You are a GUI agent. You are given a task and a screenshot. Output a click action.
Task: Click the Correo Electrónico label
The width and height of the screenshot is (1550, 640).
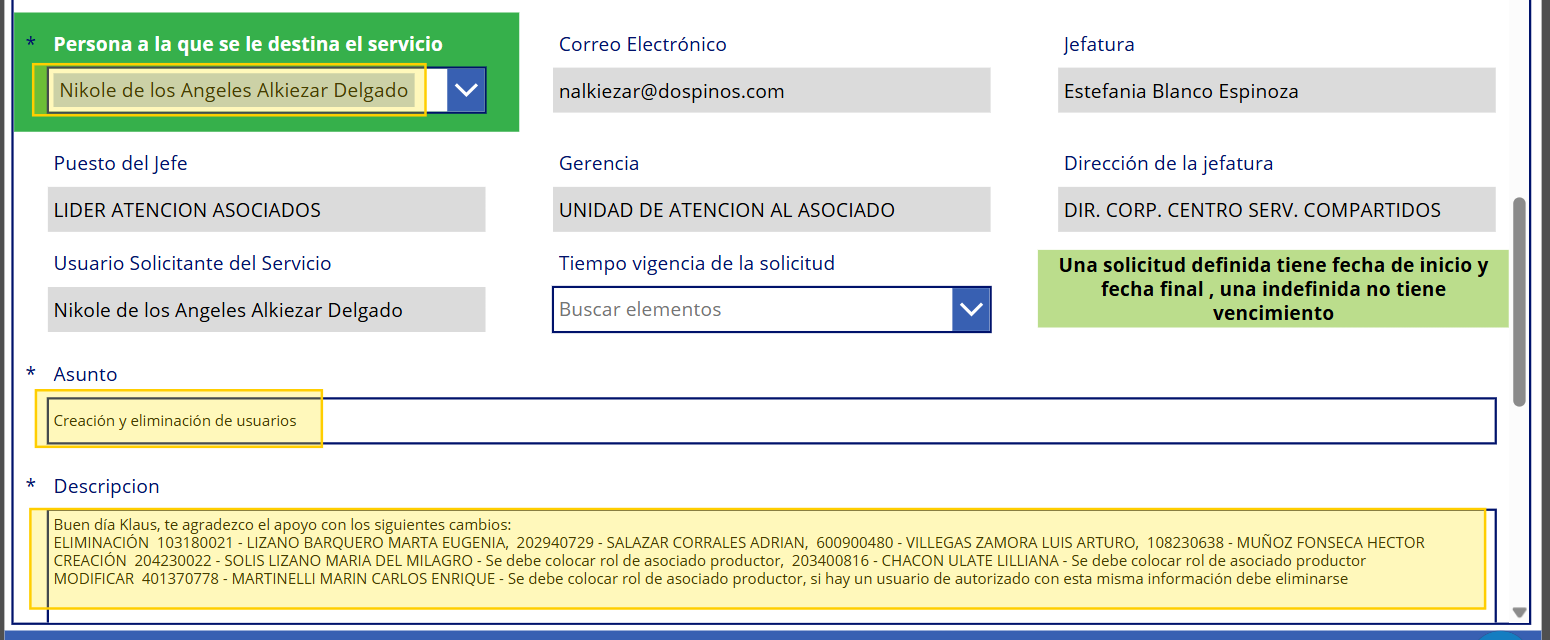coord(642,44)
